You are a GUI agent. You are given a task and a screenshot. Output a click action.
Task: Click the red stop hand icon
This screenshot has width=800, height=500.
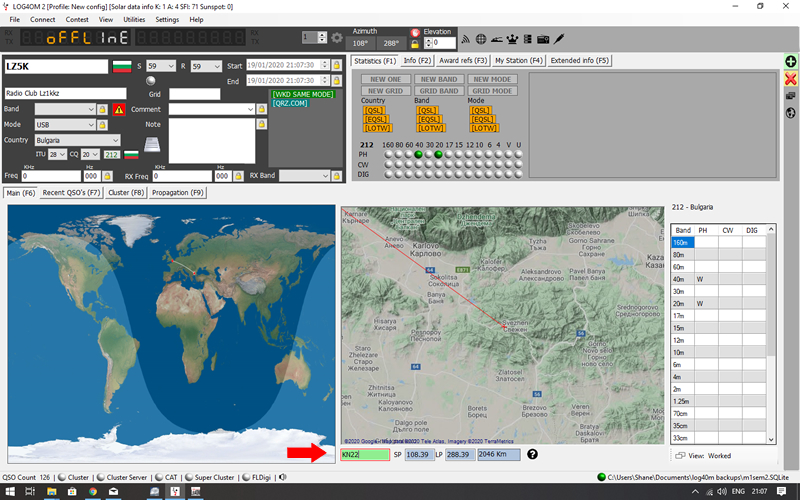415,32
